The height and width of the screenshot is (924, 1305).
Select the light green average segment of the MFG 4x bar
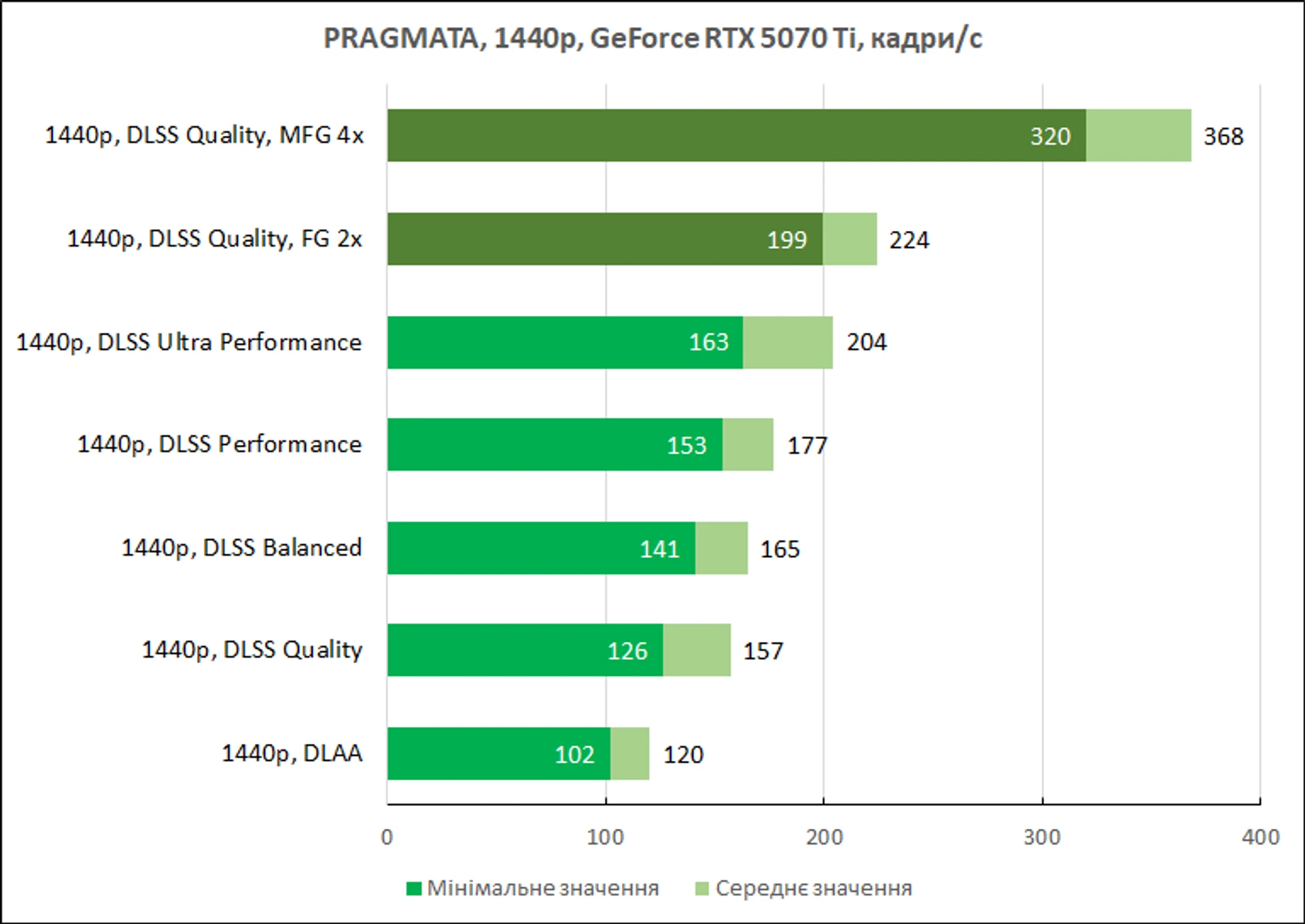click(1138, 135)
